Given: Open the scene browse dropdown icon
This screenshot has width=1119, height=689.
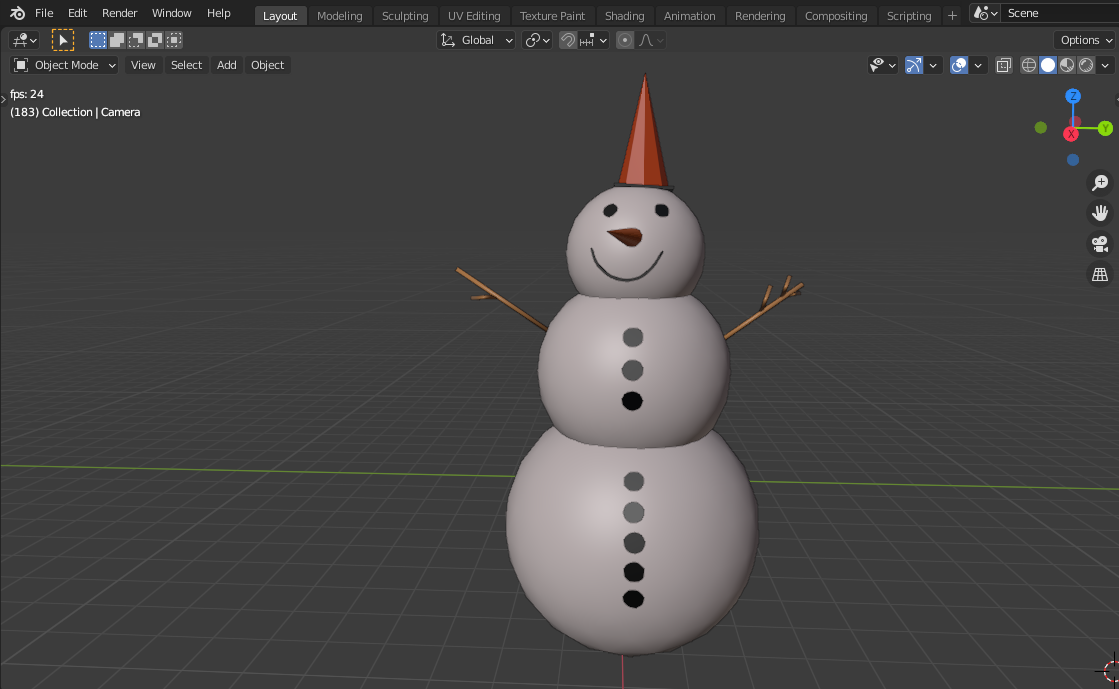Looking at the screenshot, I should [x=986, y=13].
